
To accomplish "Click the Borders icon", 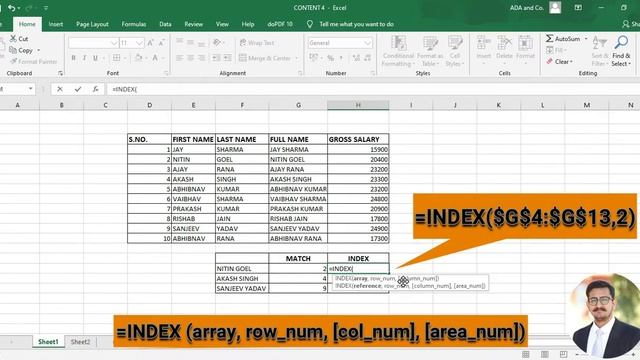I will tap(116, 58).
